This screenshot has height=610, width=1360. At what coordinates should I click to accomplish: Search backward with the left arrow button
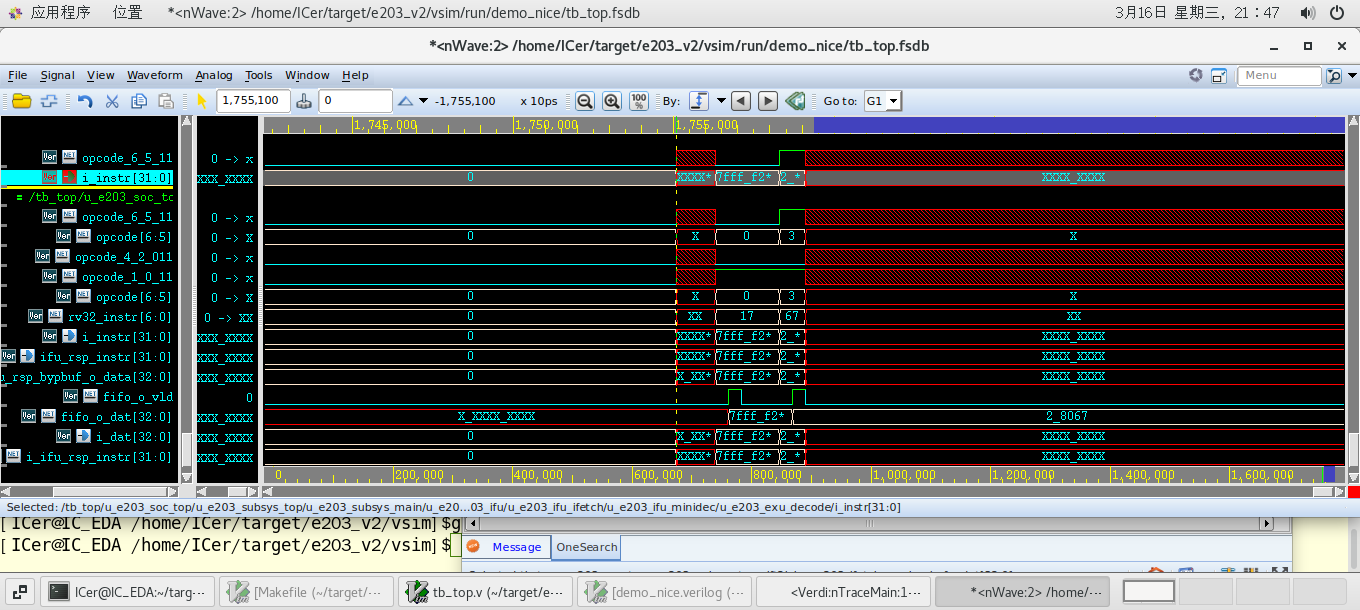coord(740,101)
